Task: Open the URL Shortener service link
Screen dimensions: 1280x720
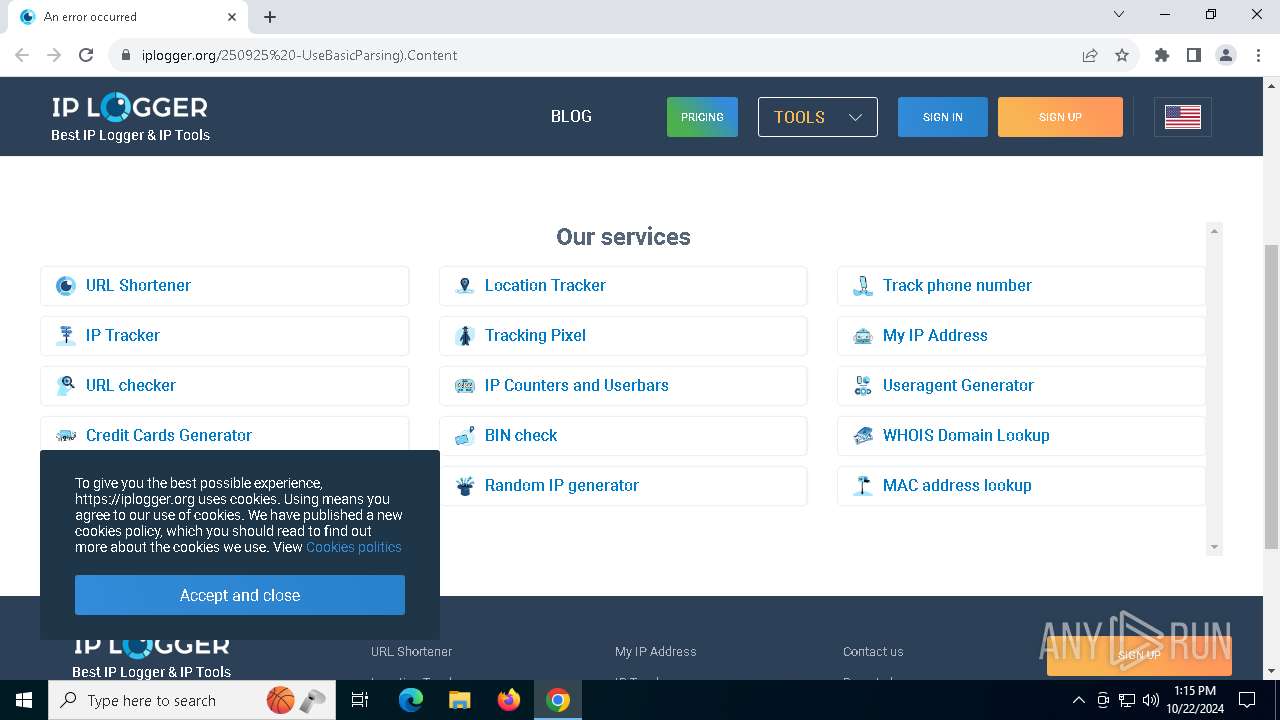Action: 138,285
